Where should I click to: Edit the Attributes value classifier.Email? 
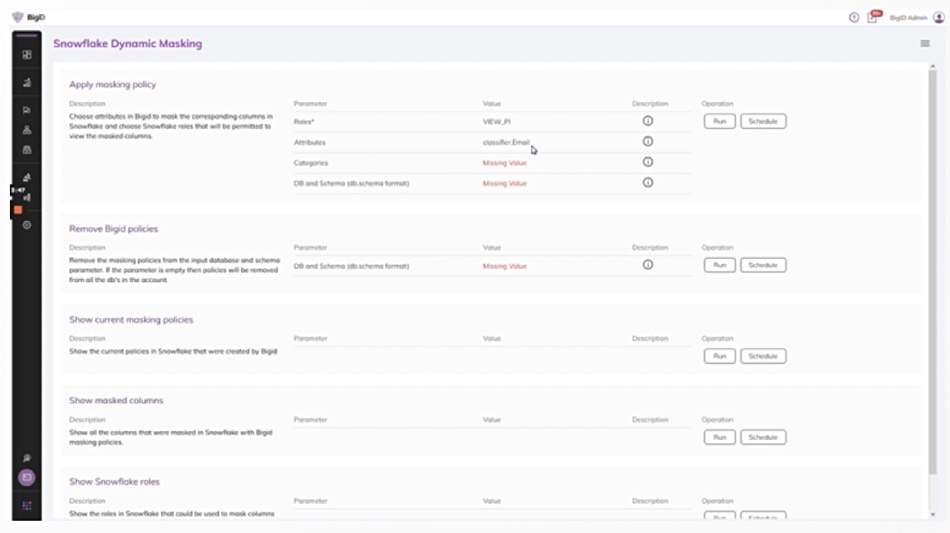(506, 142)
